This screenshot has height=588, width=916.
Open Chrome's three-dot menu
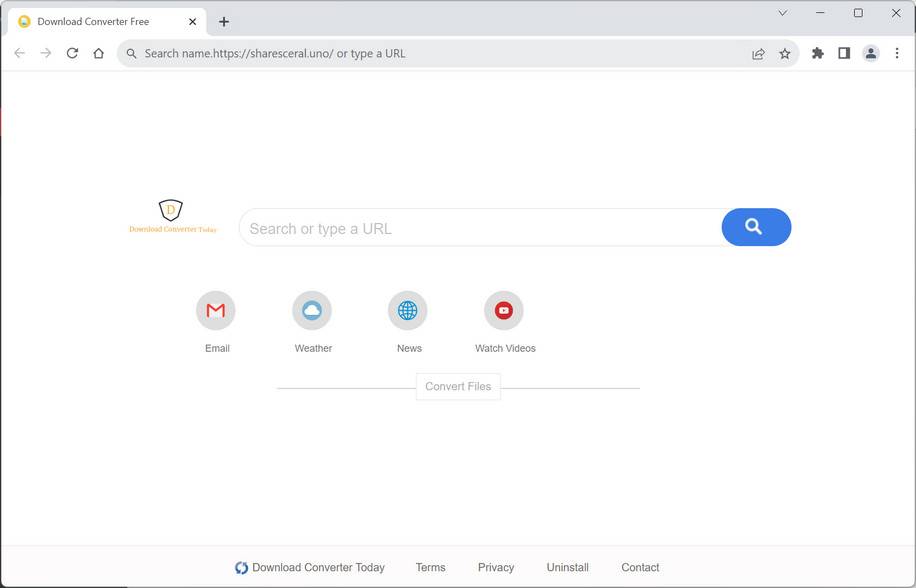(896, 53)
